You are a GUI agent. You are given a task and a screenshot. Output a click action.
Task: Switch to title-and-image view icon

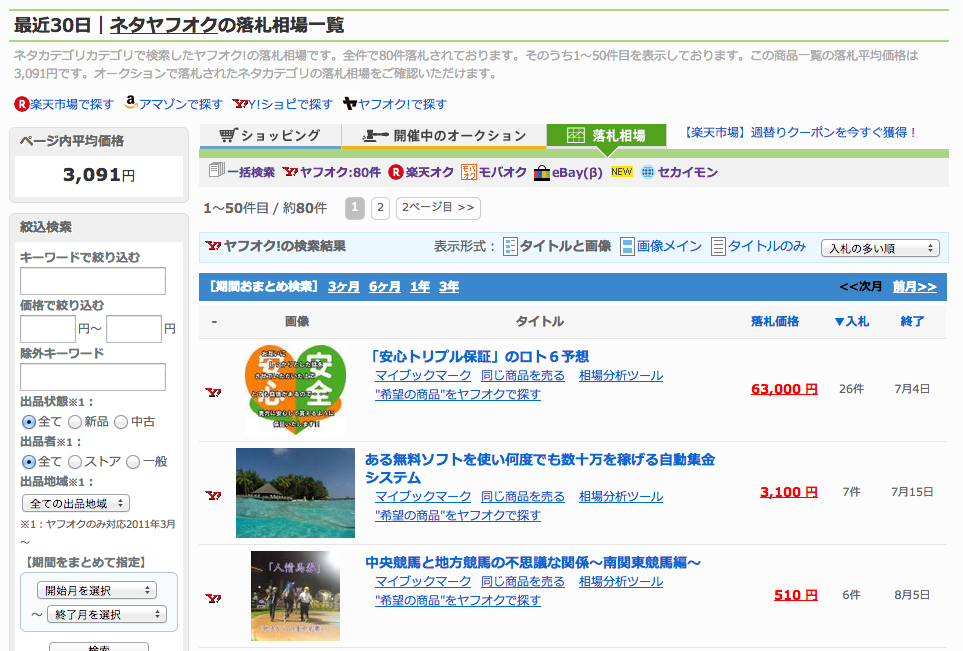tap(510, 246)
